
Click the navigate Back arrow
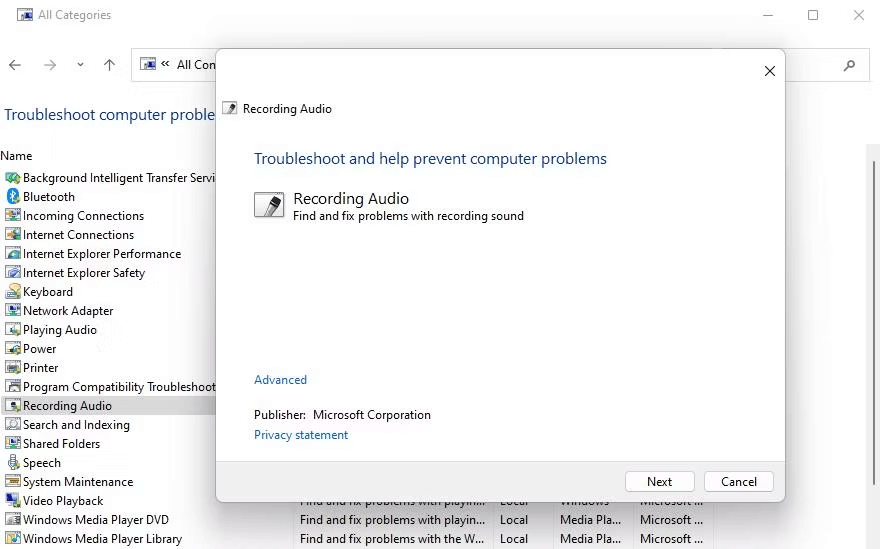pos(15,65)
